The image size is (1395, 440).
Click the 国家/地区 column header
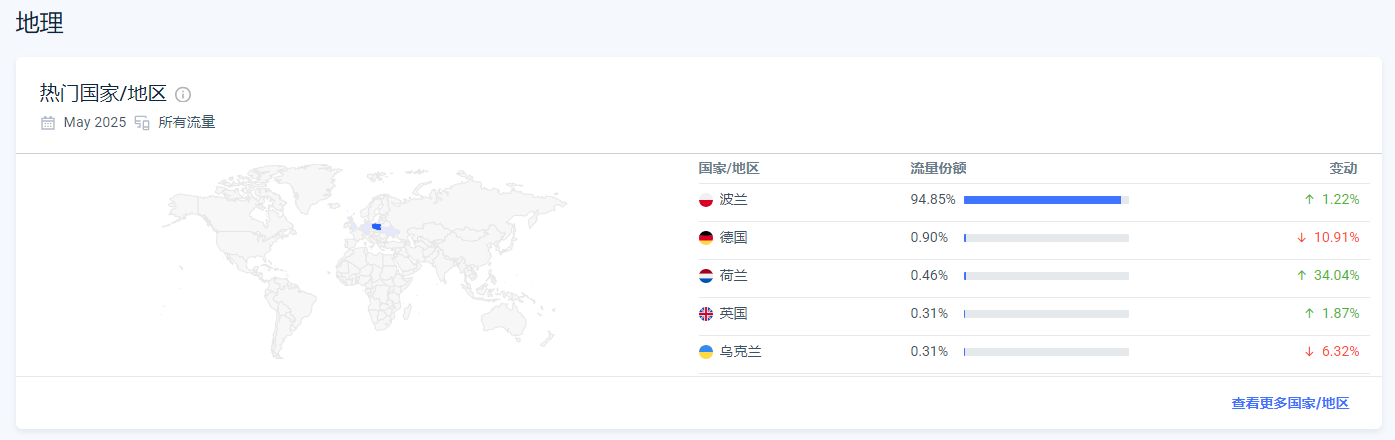click(x=729, y=168)
